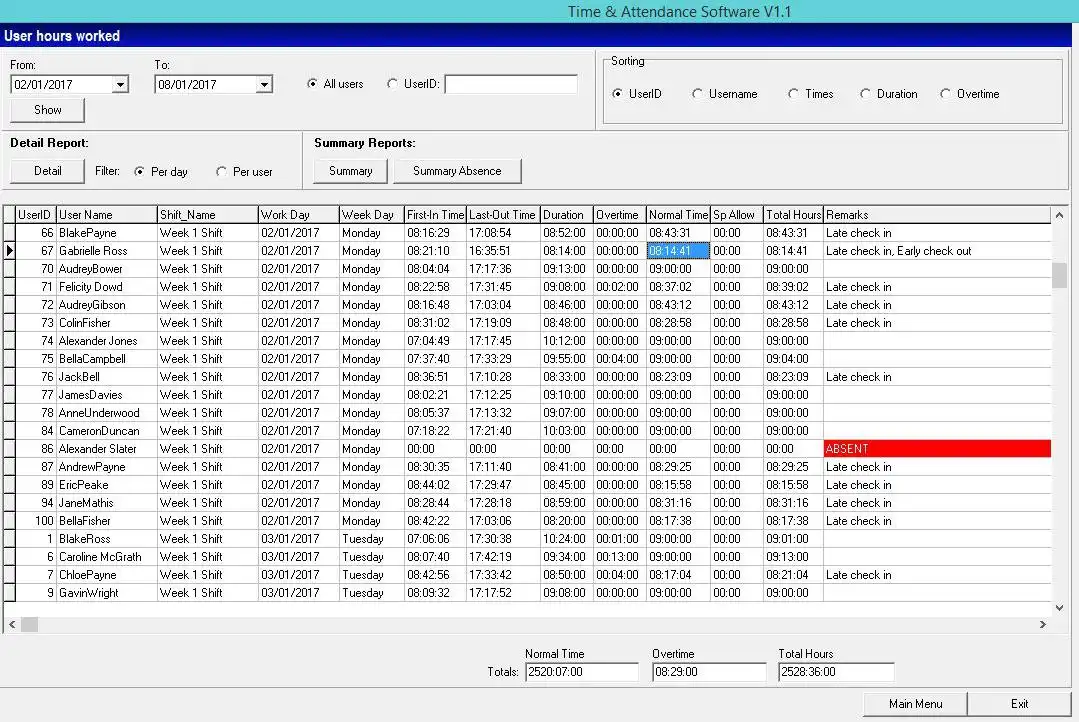Open the From date dropdown arrow
The height and width of the screenshot is (722, 1079).
120,85
